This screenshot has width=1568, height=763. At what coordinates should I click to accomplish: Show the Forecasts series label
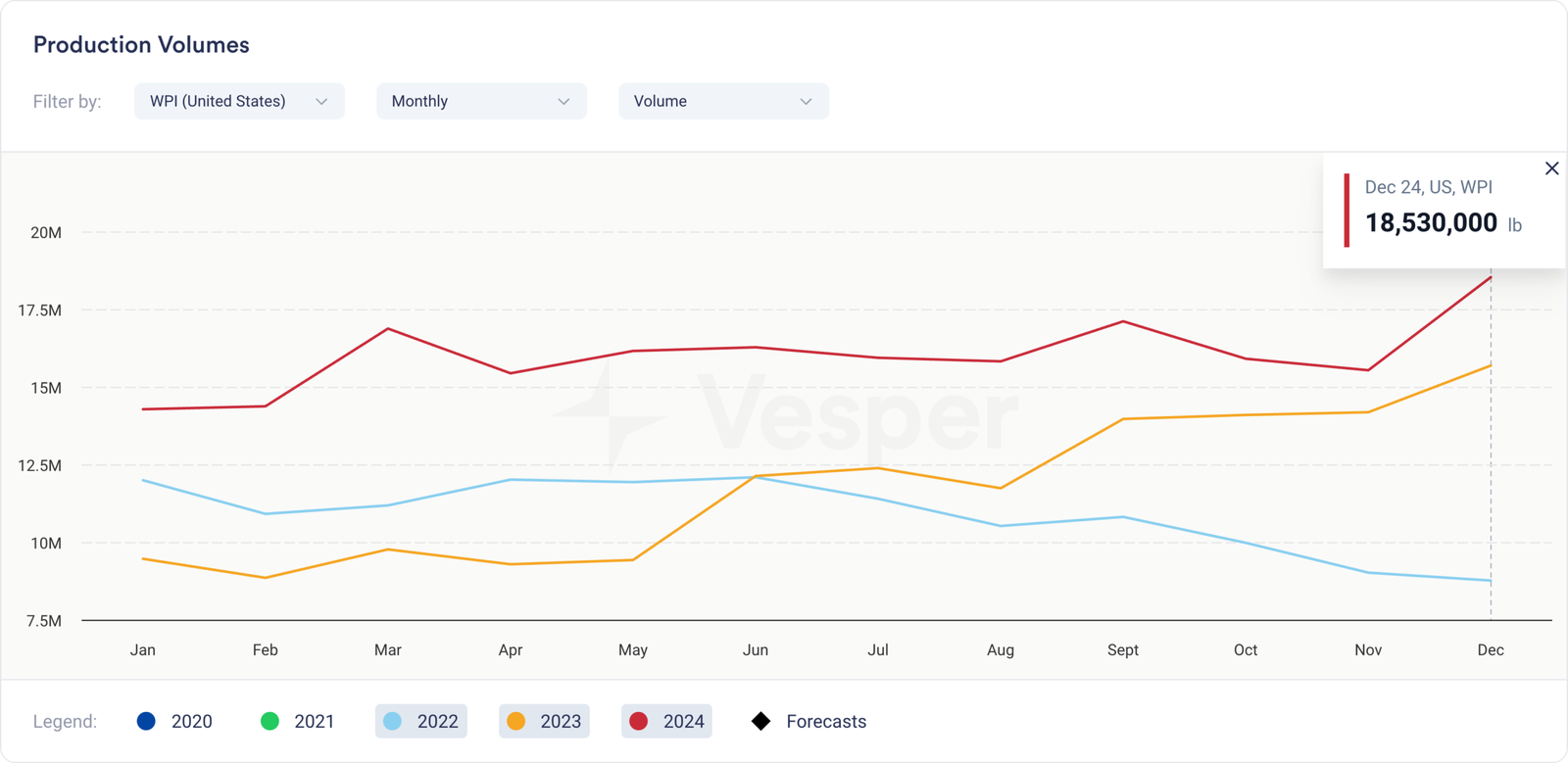tap(826, 722)
